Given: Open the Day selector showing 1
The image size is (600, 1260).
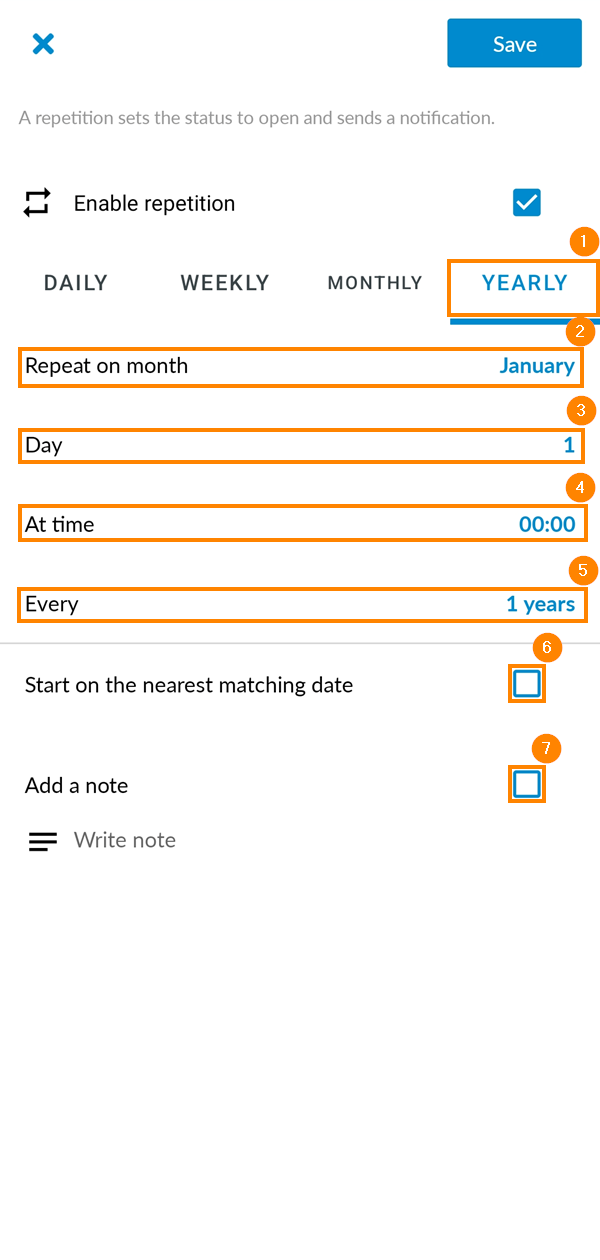Looking at the screenshot, I should click(x=300, y=445).
